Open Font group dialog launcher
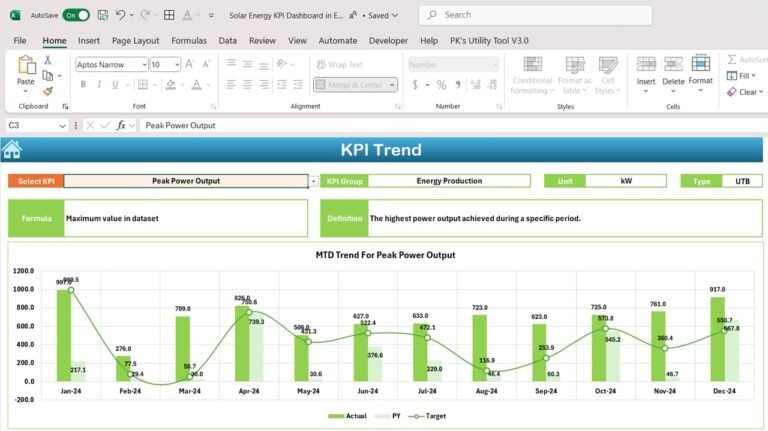 click(x=214, y=106)
